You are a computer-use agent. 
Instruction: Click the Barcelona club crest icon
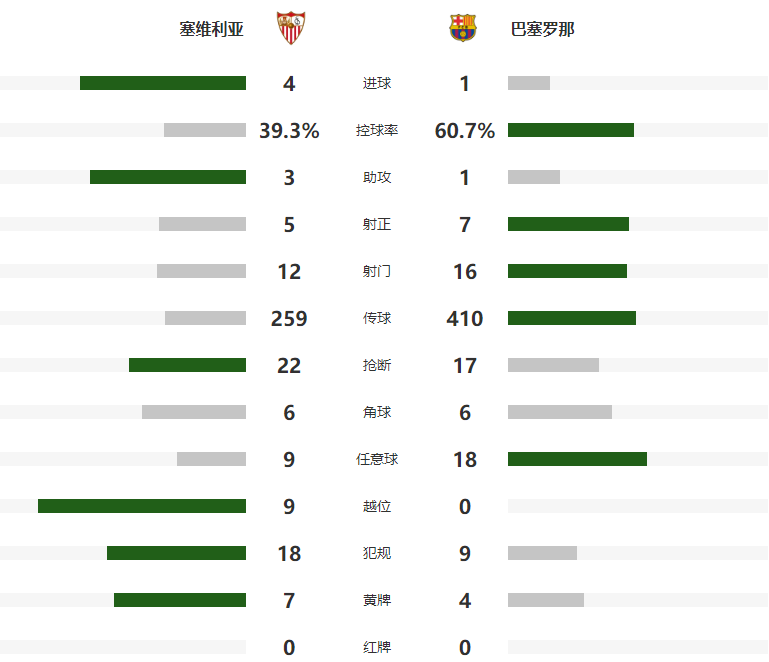click(x=464, y=28)
